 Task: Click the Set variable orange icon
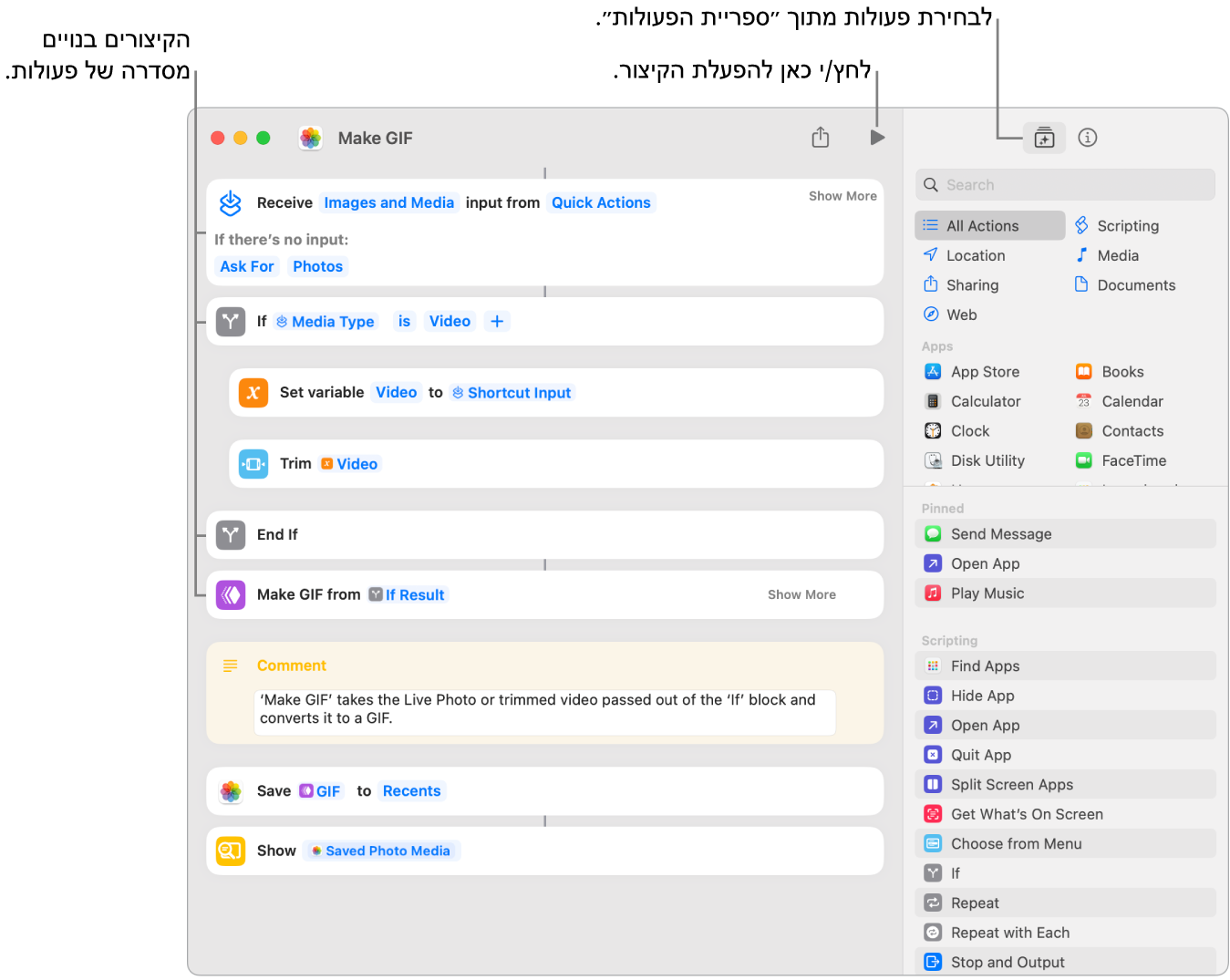[253, 393]
